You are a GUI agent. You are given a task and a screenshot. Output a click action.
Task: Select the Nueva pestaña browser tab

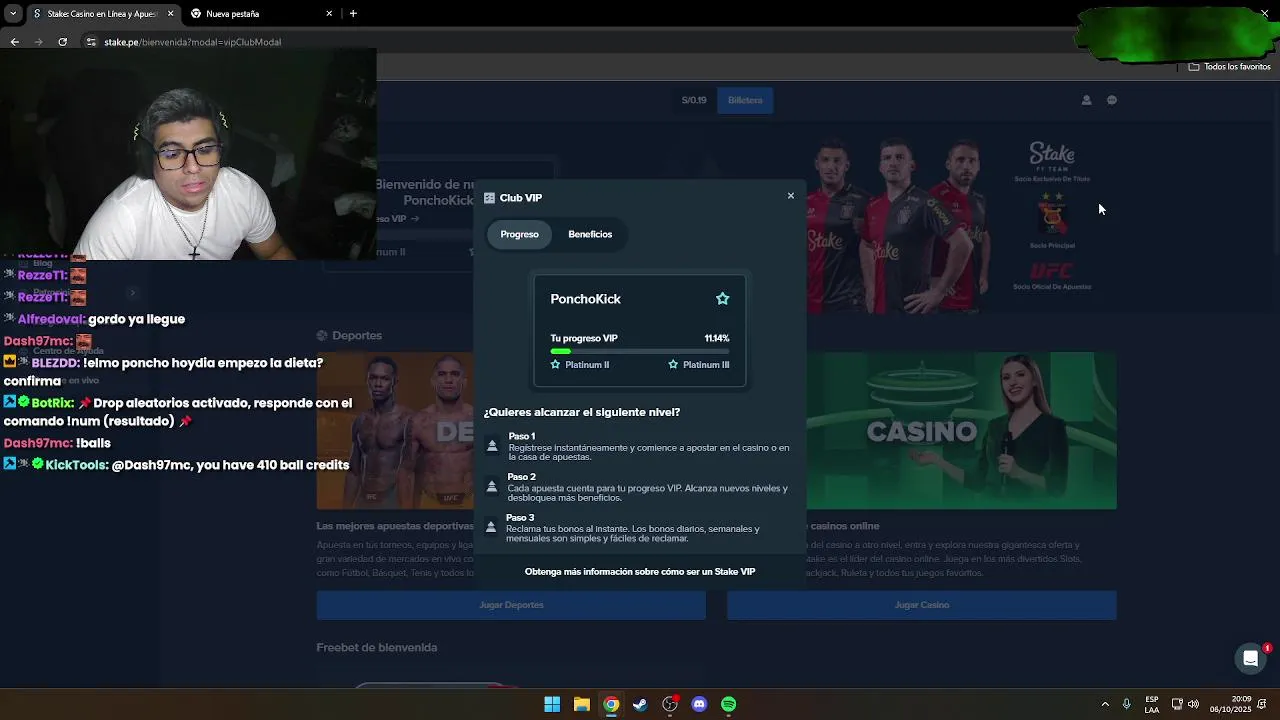tap(262, 14)
